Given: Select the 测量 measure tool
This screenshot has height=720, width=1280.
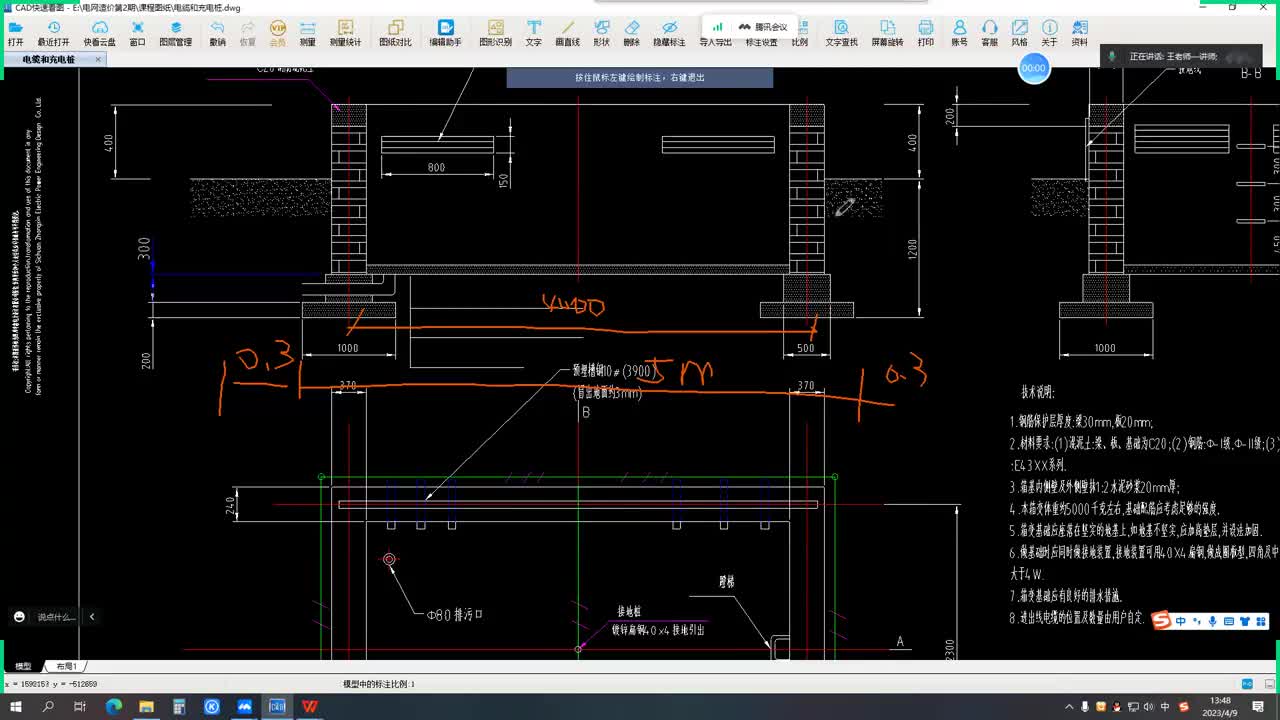Looking at the screenshot, I should pyautogui.click(x=308, y=34).
